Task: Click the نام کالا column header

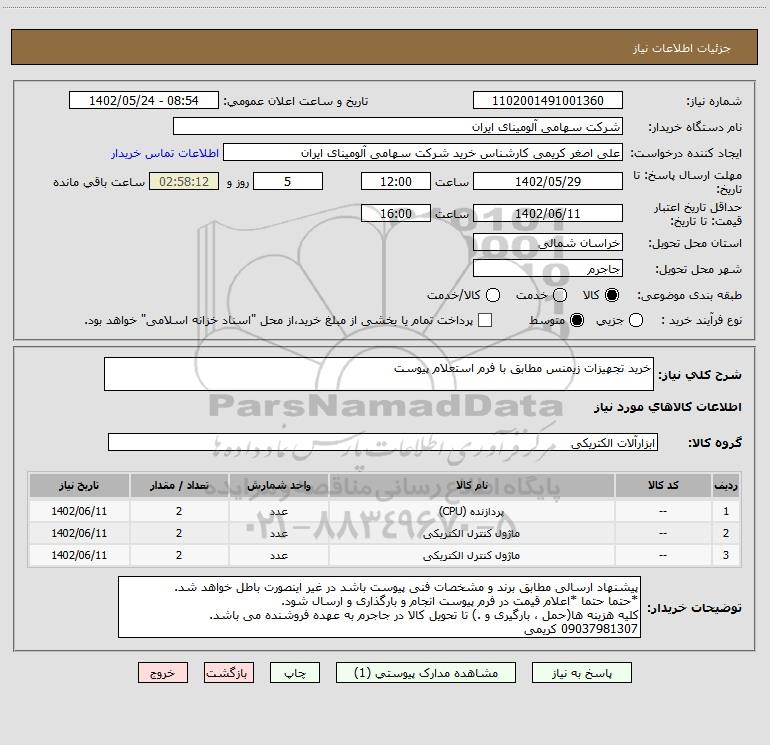Action: (471, 486)
